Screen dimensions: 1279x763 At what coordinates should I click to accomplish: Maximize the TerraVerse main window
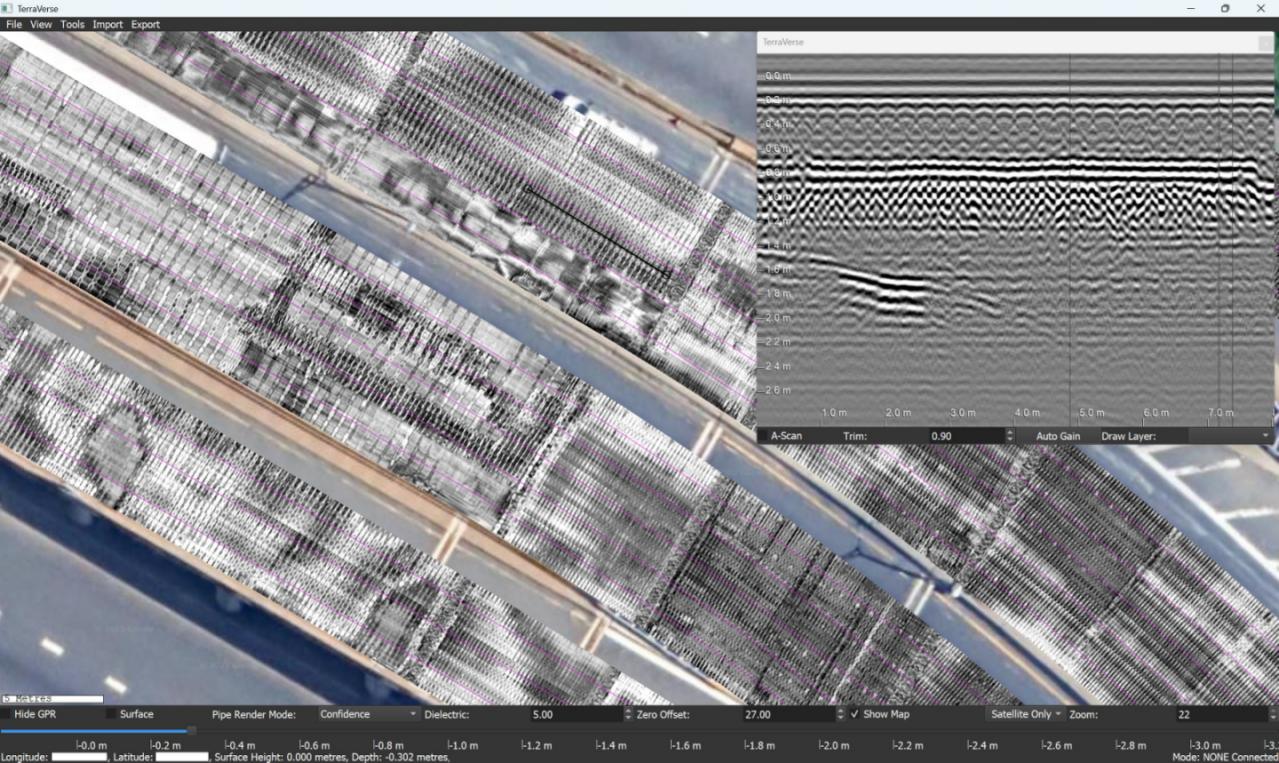pyautogui.click(x=1225, y=8)
